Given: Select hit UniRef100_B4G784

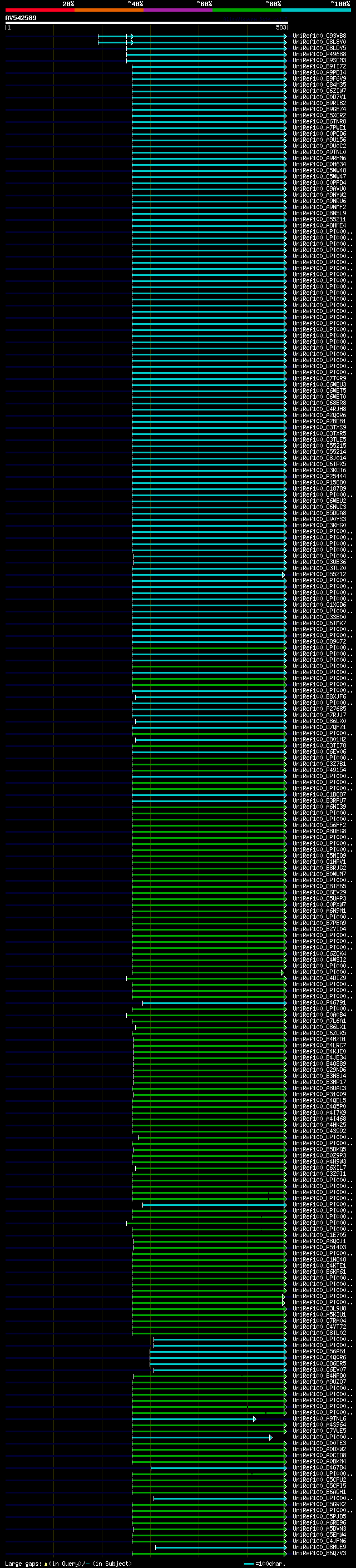Looking at the screenshot, I should [319, 1467].
